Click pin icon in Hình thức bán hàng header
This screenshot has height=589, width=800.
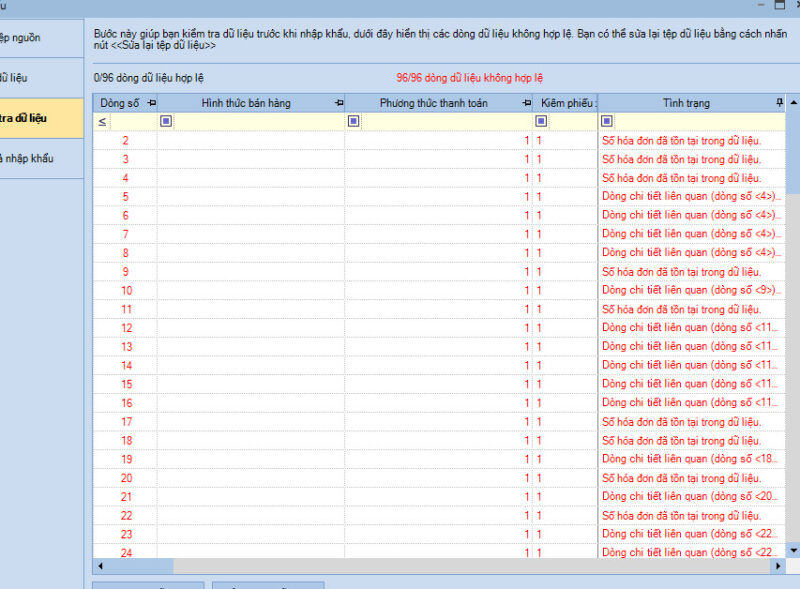[339, 103]
